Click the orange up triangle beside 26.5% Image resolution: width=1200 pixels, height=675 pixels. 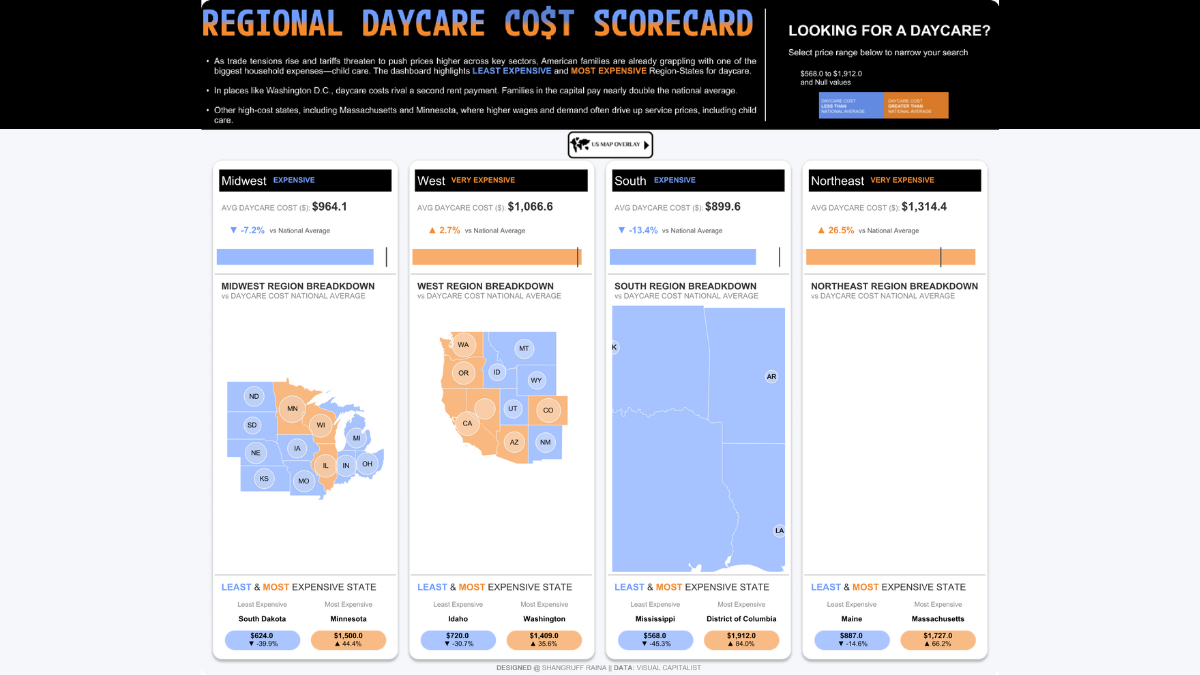822,230
